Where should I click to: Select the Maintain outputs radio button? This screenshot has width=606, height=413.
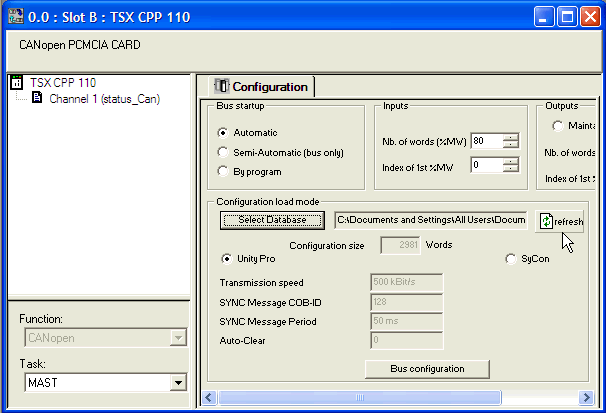coord(558,126)
